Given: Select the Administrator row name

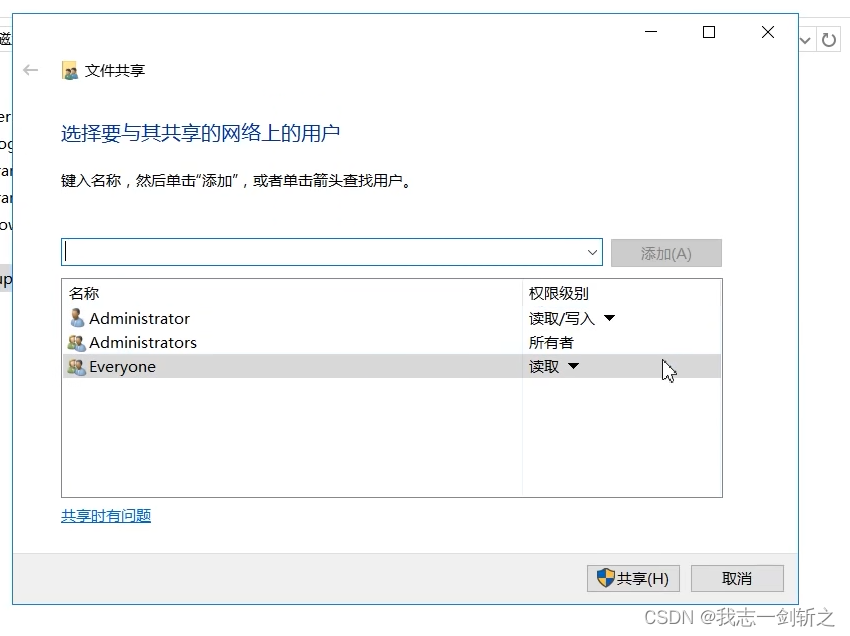Looking at the screenshot, I should pyautogui.click(x=139, y=318).
